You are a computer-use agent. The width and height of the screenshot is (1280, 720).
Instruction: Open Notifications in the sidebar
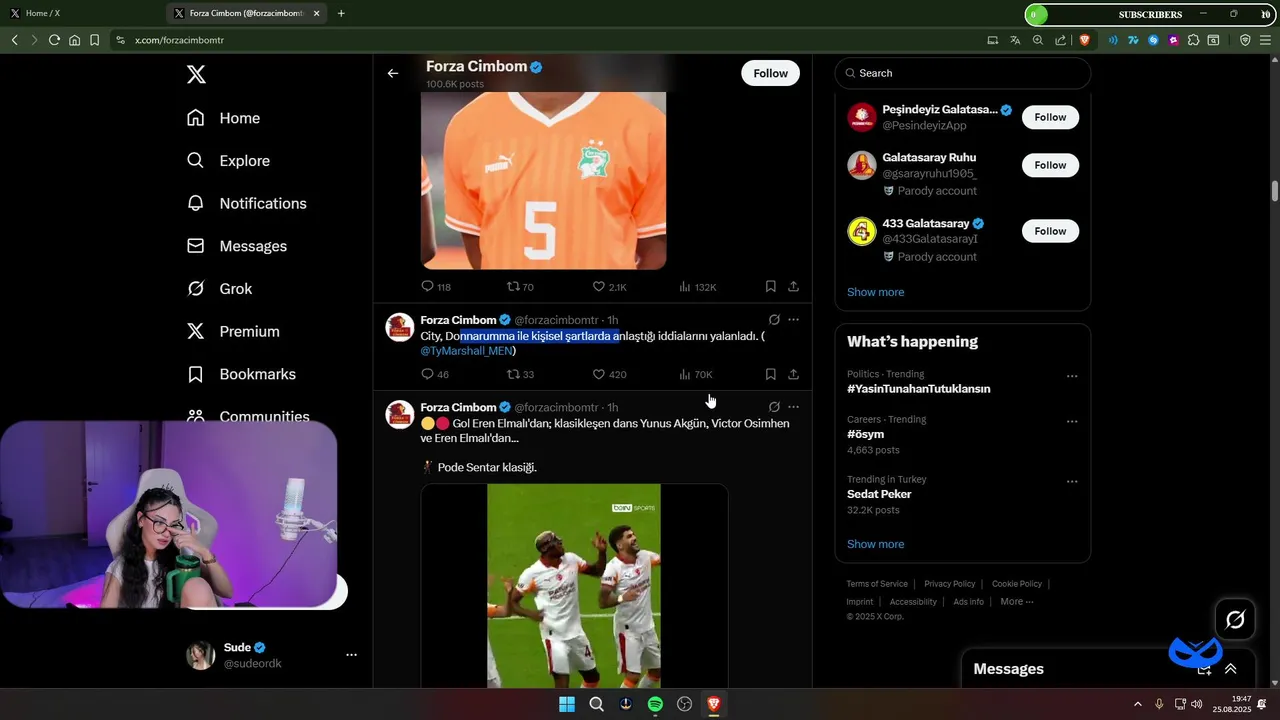tap(247, 203)
